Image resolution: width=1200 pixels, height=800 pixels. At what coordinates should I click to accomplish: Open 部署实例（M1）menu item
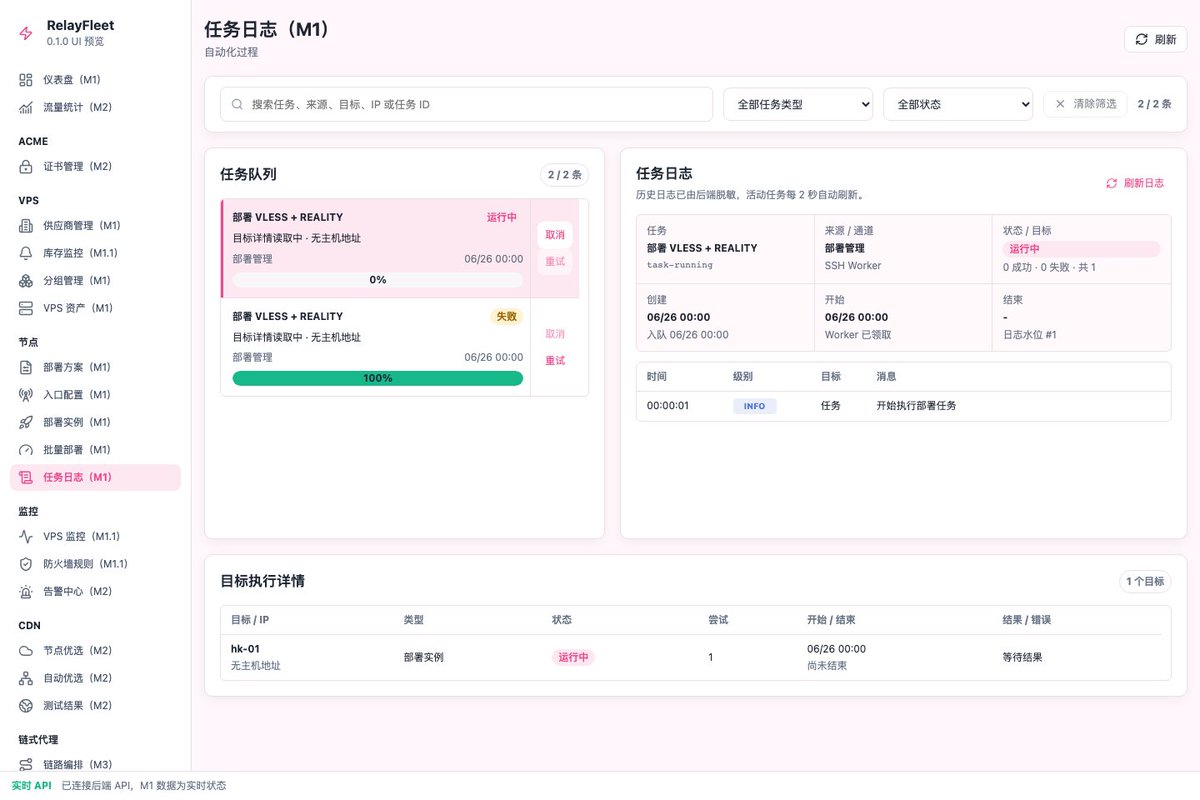point(95,422)
